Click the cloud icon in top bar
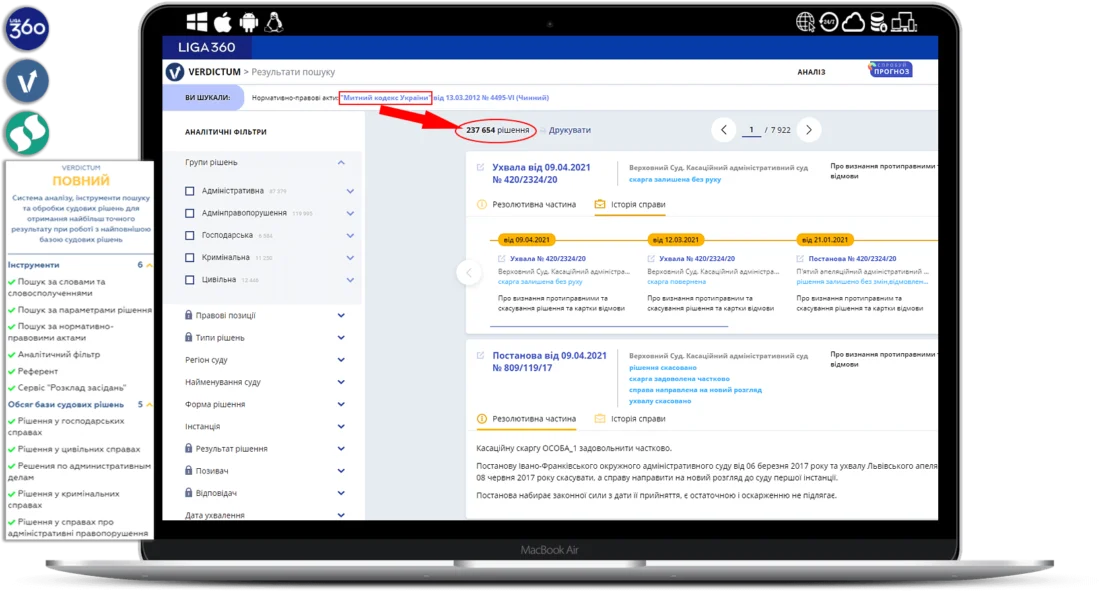The width and height of the screenshot is (1100, 591). [x=853, y=22]
